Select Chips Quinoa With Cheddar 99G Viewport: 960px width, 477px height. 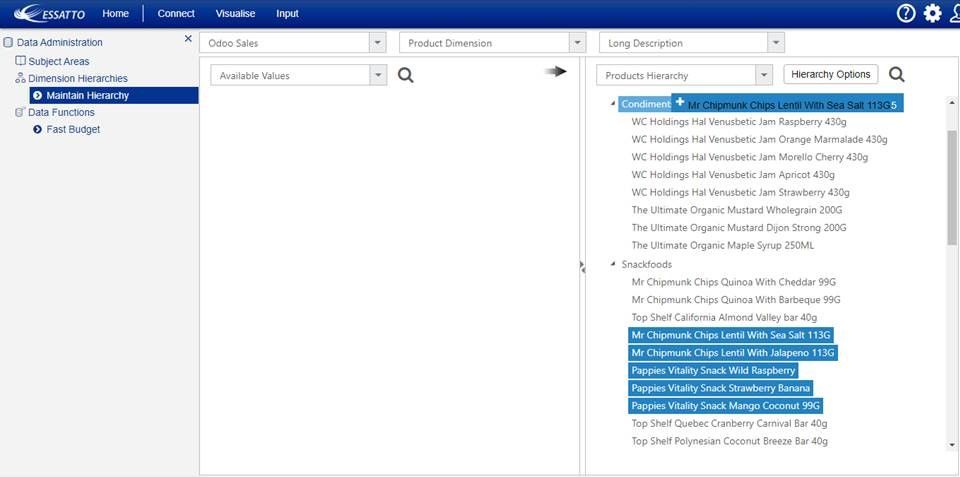tap(733, 282)
